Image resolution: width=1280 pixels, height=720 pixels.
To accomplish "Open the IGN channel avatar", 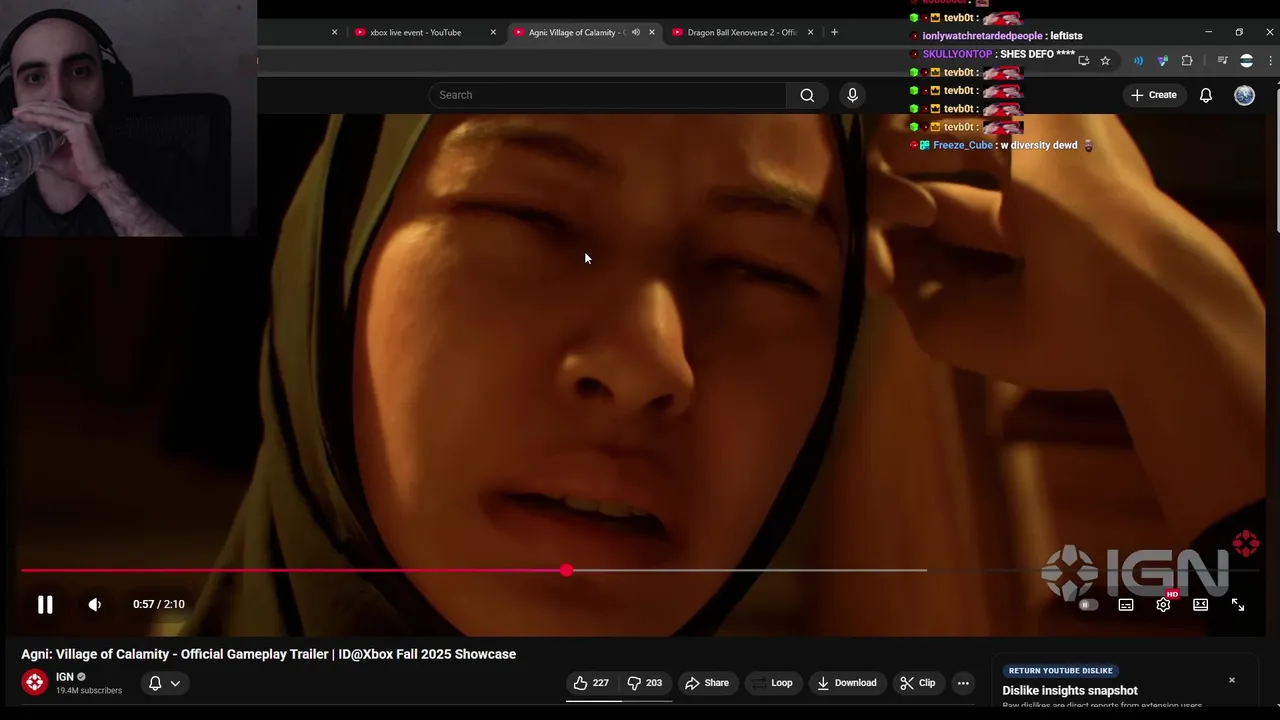I will coord(35,682).
